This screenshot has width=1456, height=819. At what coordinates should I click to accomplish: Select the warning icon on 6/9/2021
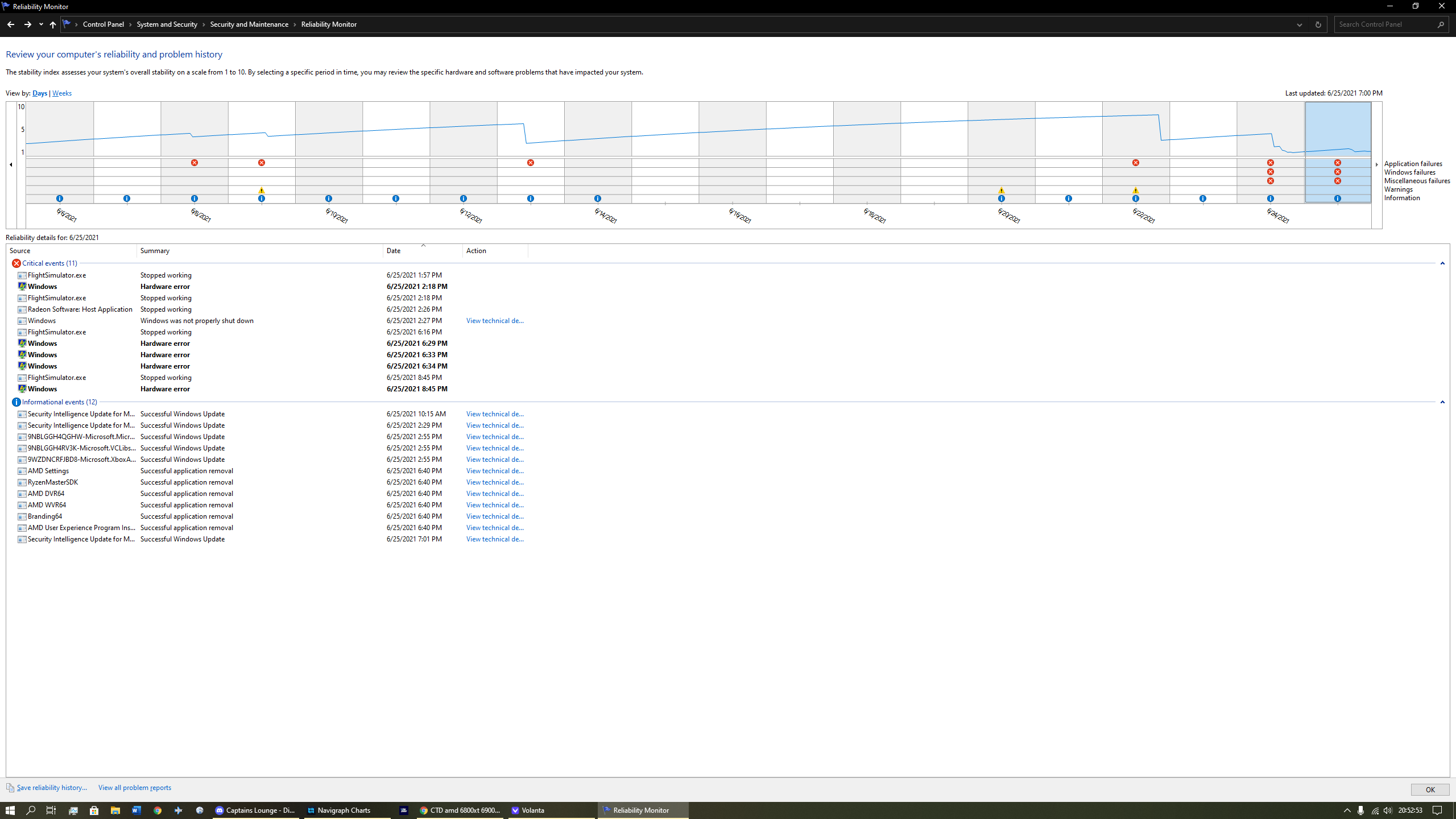[262, 190]
